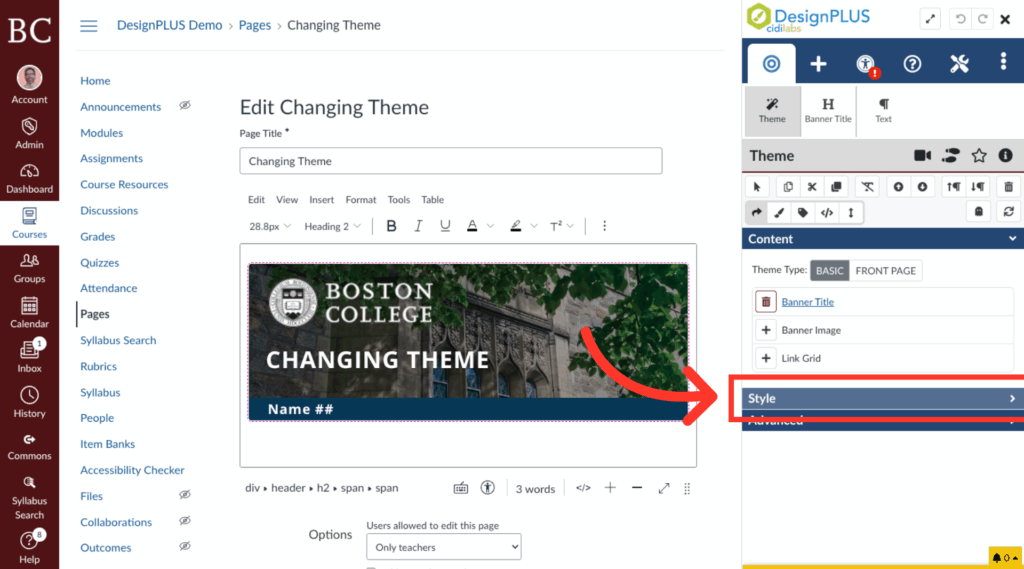Go to the Pages breadcrumb link
The height and width of the screenshot is (569, 1024).
(x=255, y=25)
